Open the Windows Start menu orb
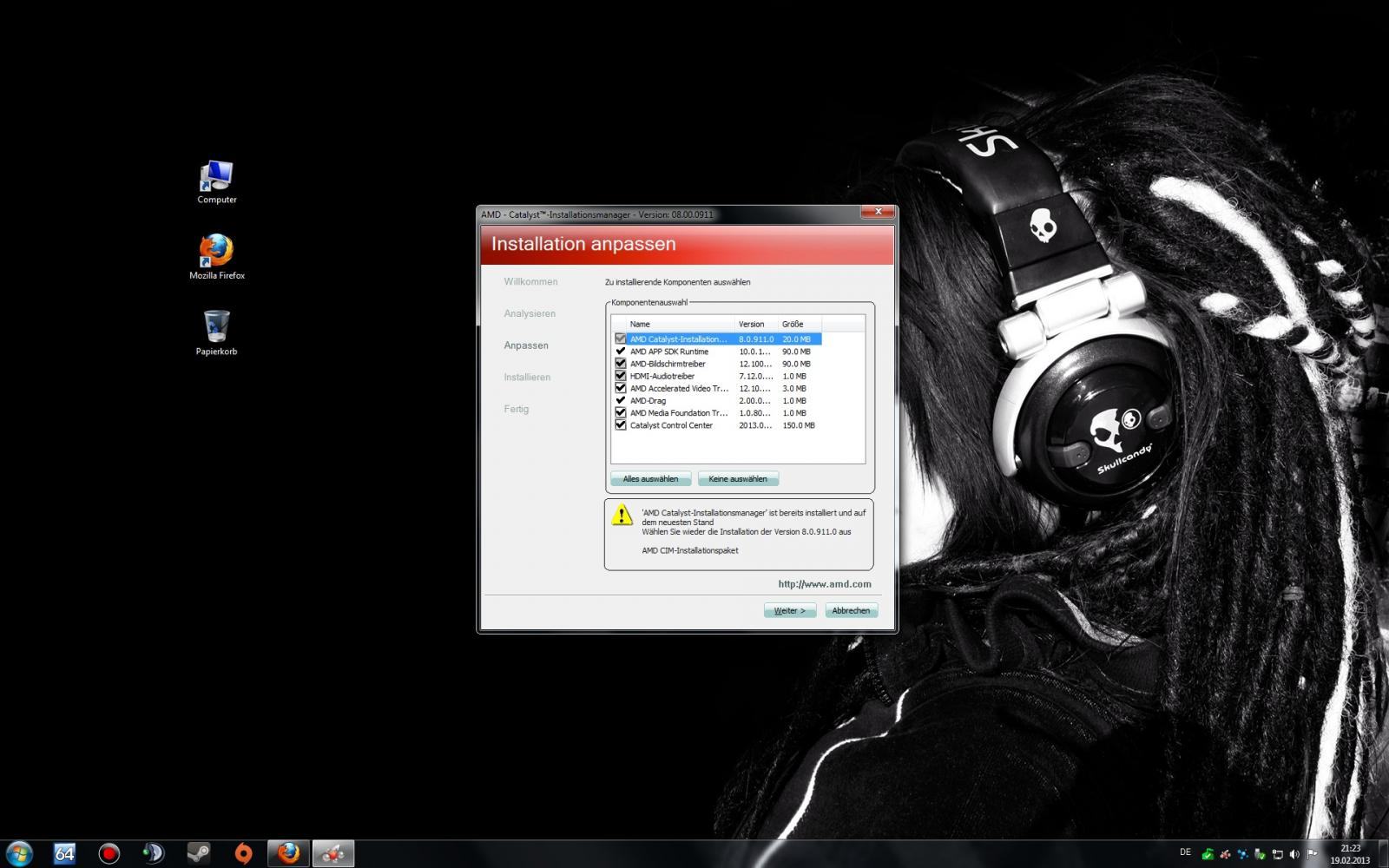This screenshot has width=1389, height=868. click(x=19, y=853)
